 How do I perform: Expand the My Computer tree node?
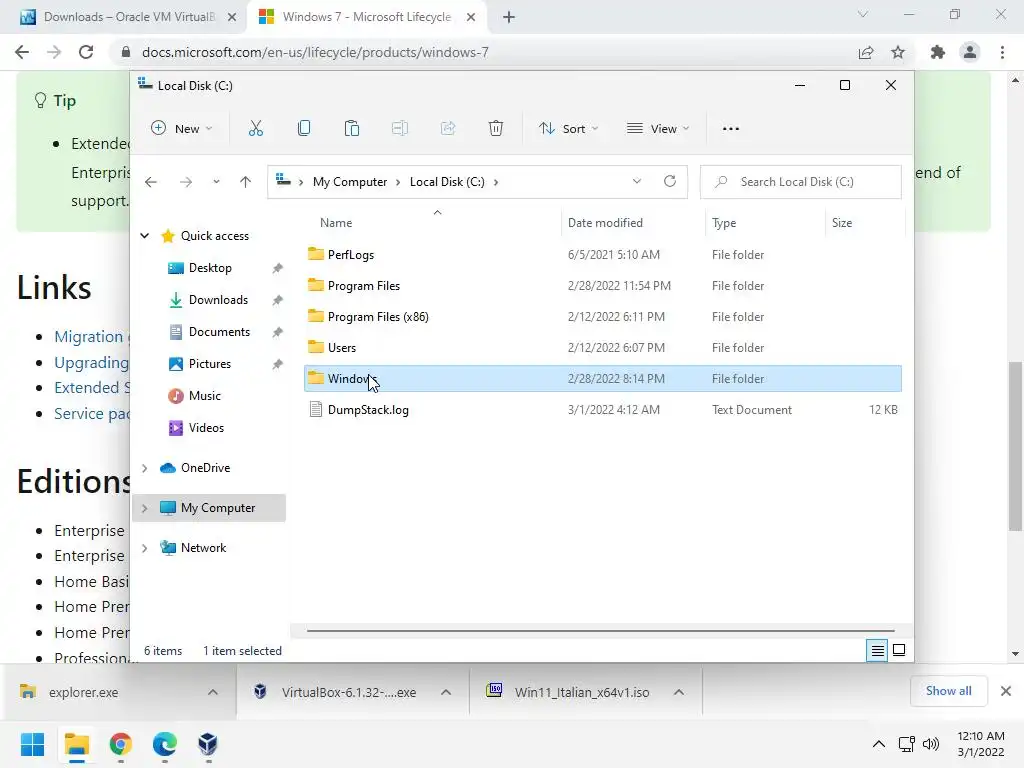click(144, 508)
